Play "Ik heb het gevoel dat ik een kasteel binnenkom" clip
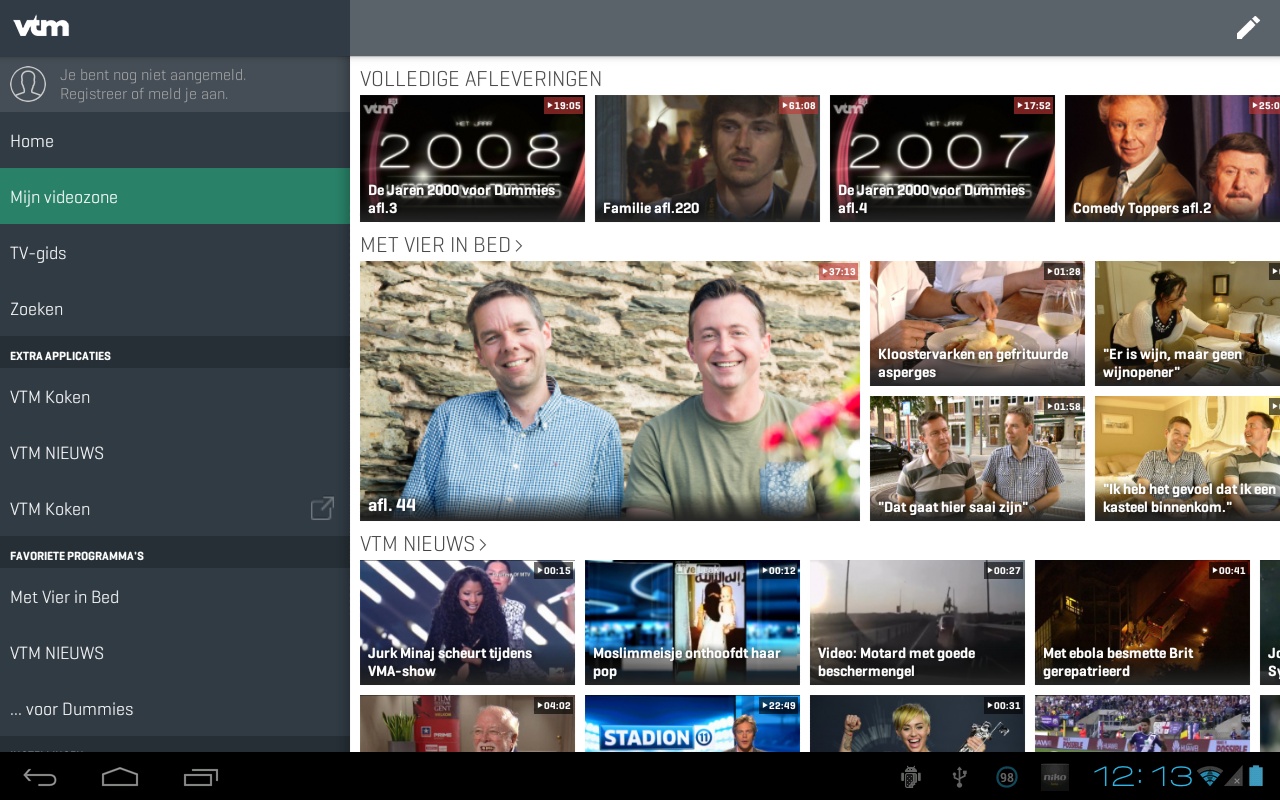 tap(1187, 459)
